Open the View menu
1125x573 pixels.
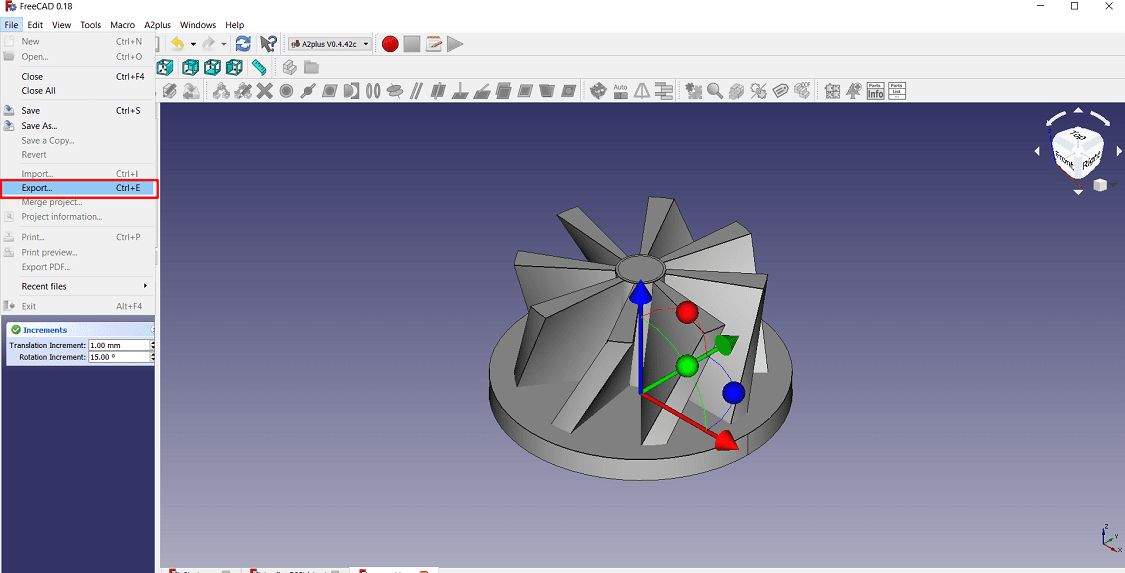62,24
